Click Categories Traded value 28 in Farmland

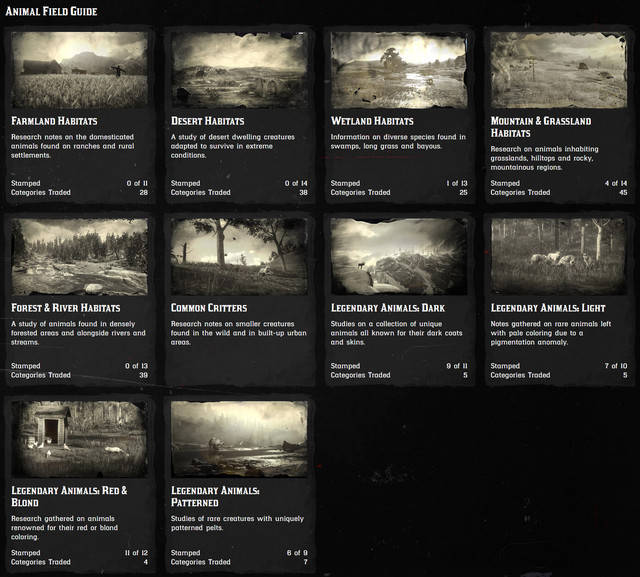144,192
